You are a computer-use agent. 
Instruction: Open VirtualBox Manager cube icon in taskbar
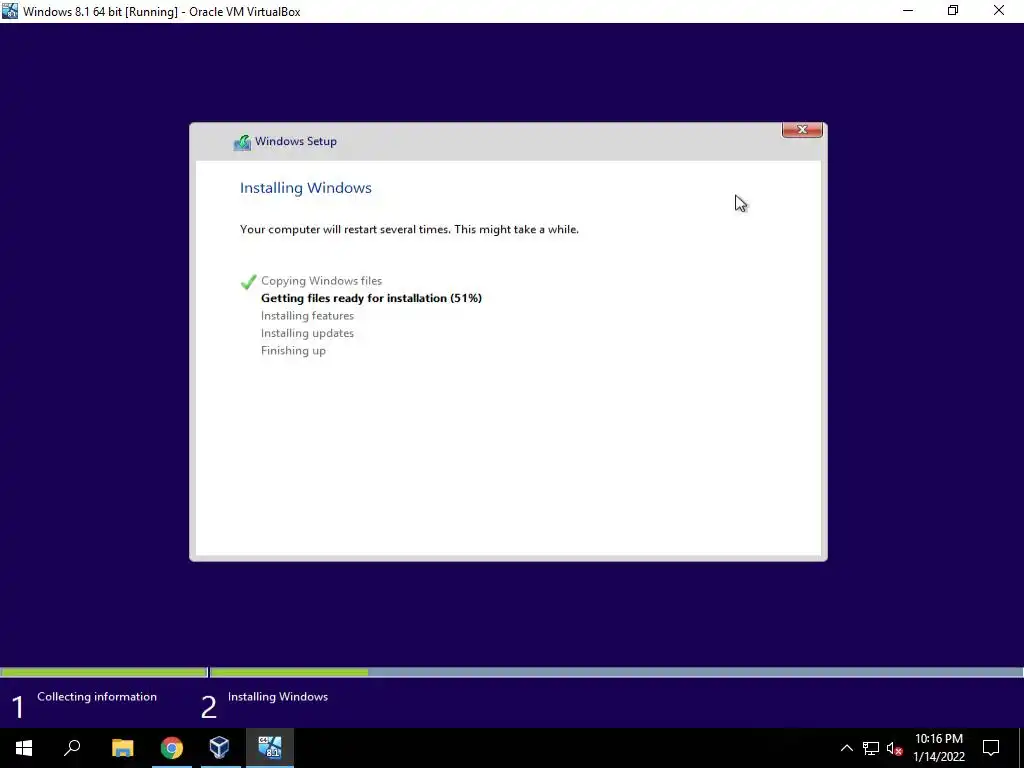point(219,748)
